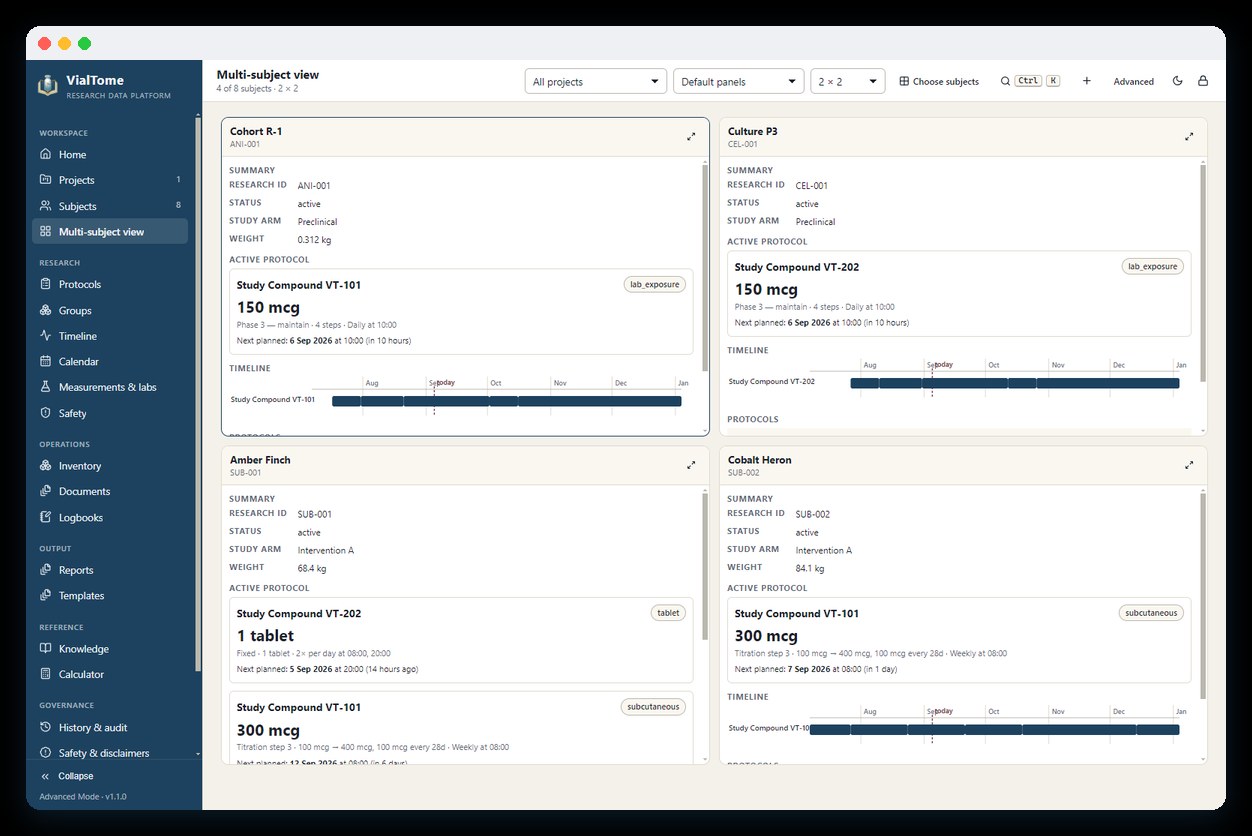Click the '84.1 kg' weight value
The height and width of the screenshot is (836, 1252).
click(810, 569)
